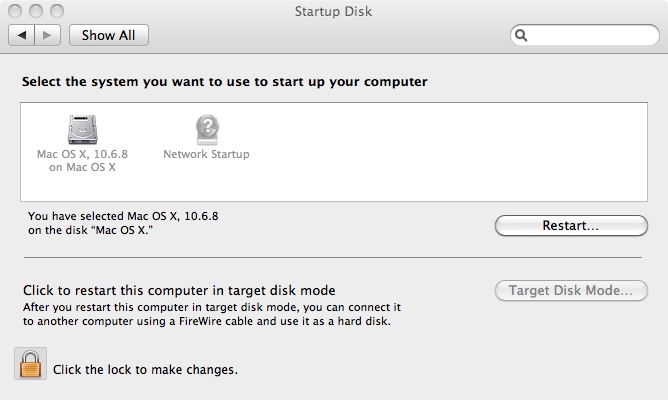Click the magnifying glass in the search field

pos(522,35)
